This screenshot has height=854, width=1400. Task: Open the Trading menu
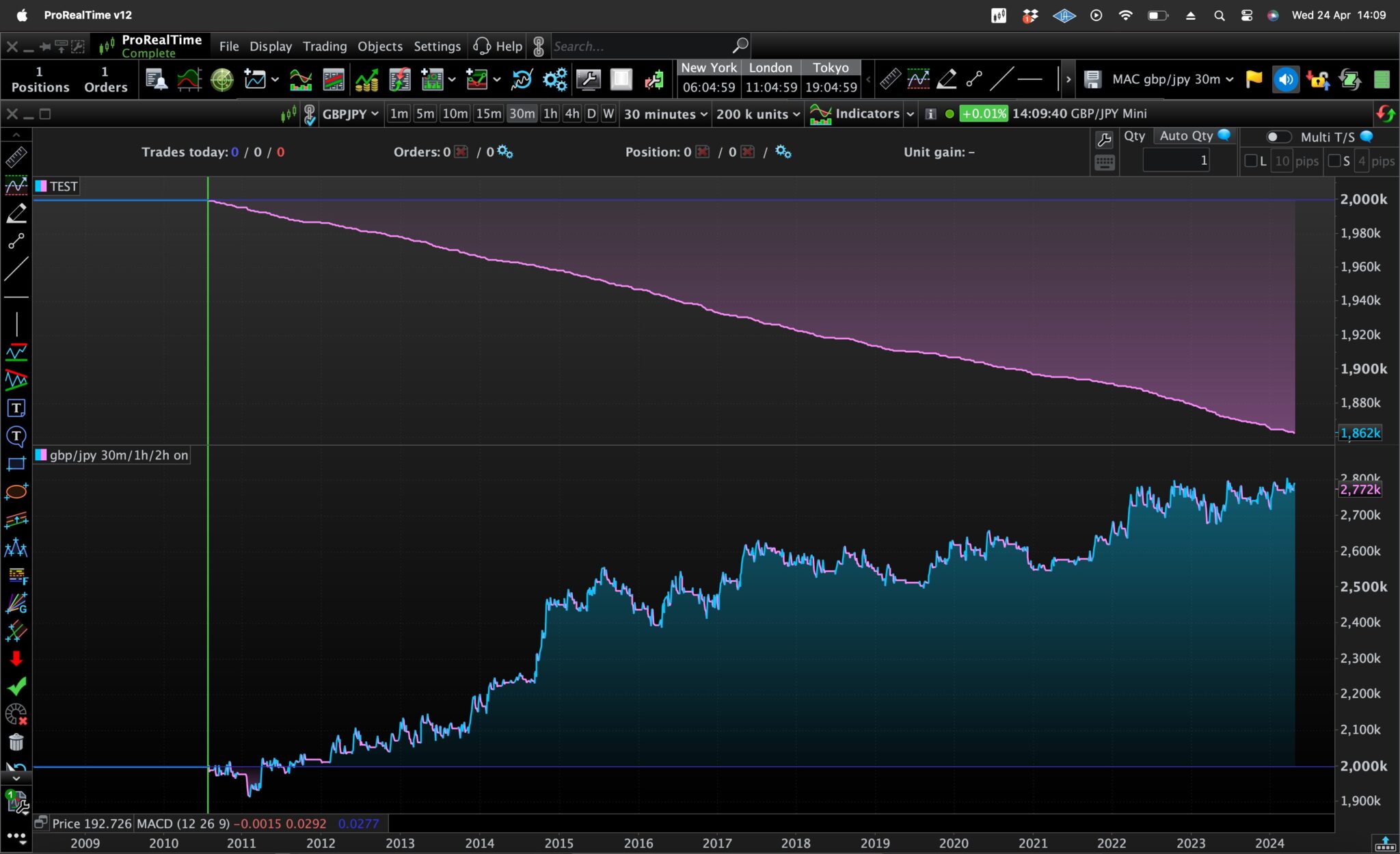[325, 46]
